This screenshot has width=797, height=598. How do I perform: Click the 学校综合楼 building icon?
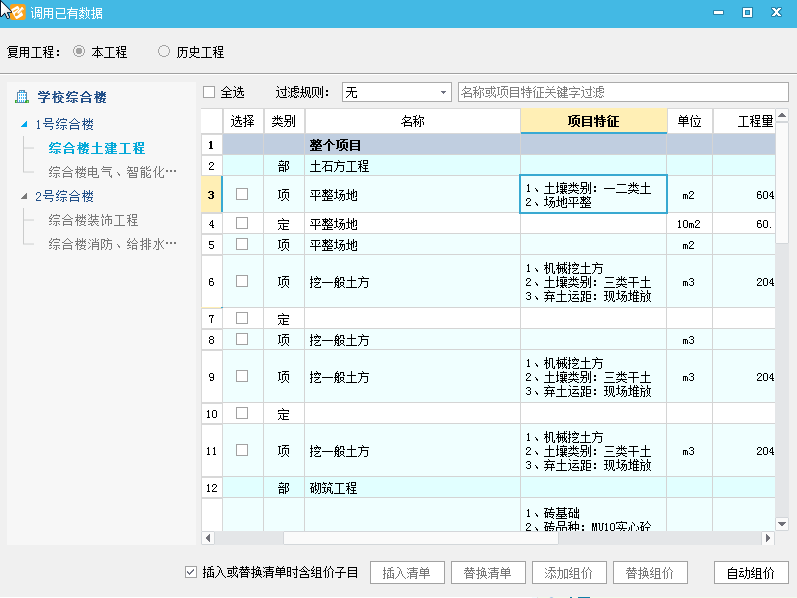pos(22,97)
